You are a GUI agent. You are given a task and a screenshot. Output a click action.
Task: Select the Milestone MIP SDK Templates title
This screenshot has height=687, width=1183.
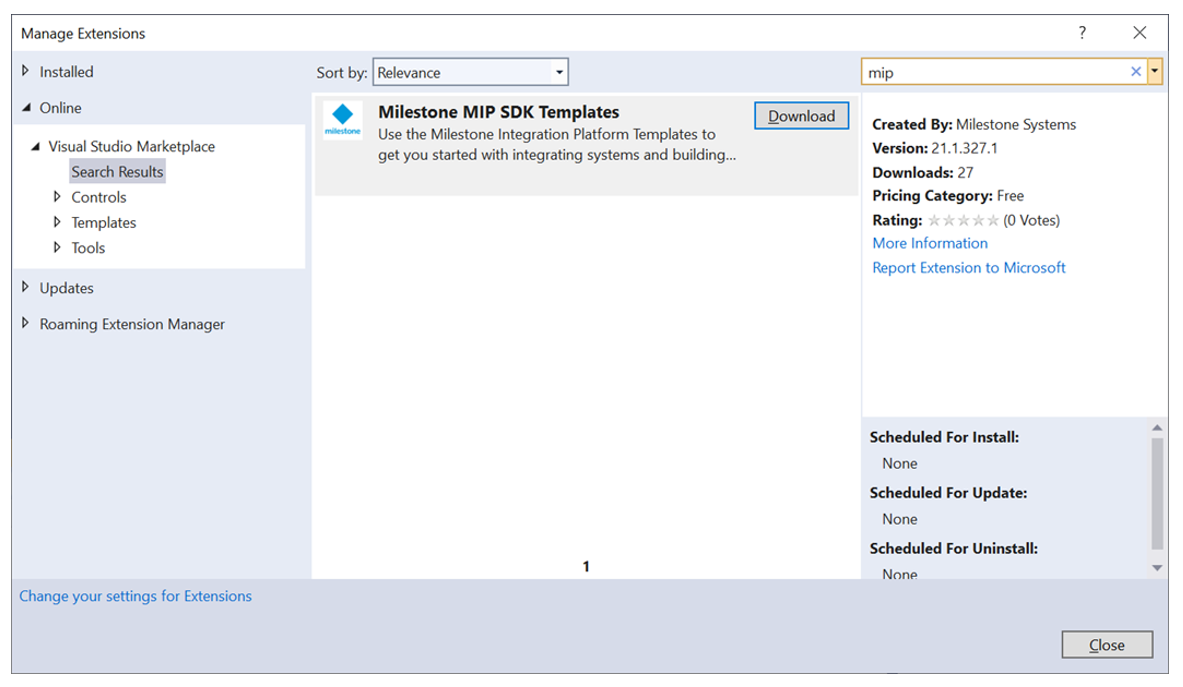click(x=499, y=112)
